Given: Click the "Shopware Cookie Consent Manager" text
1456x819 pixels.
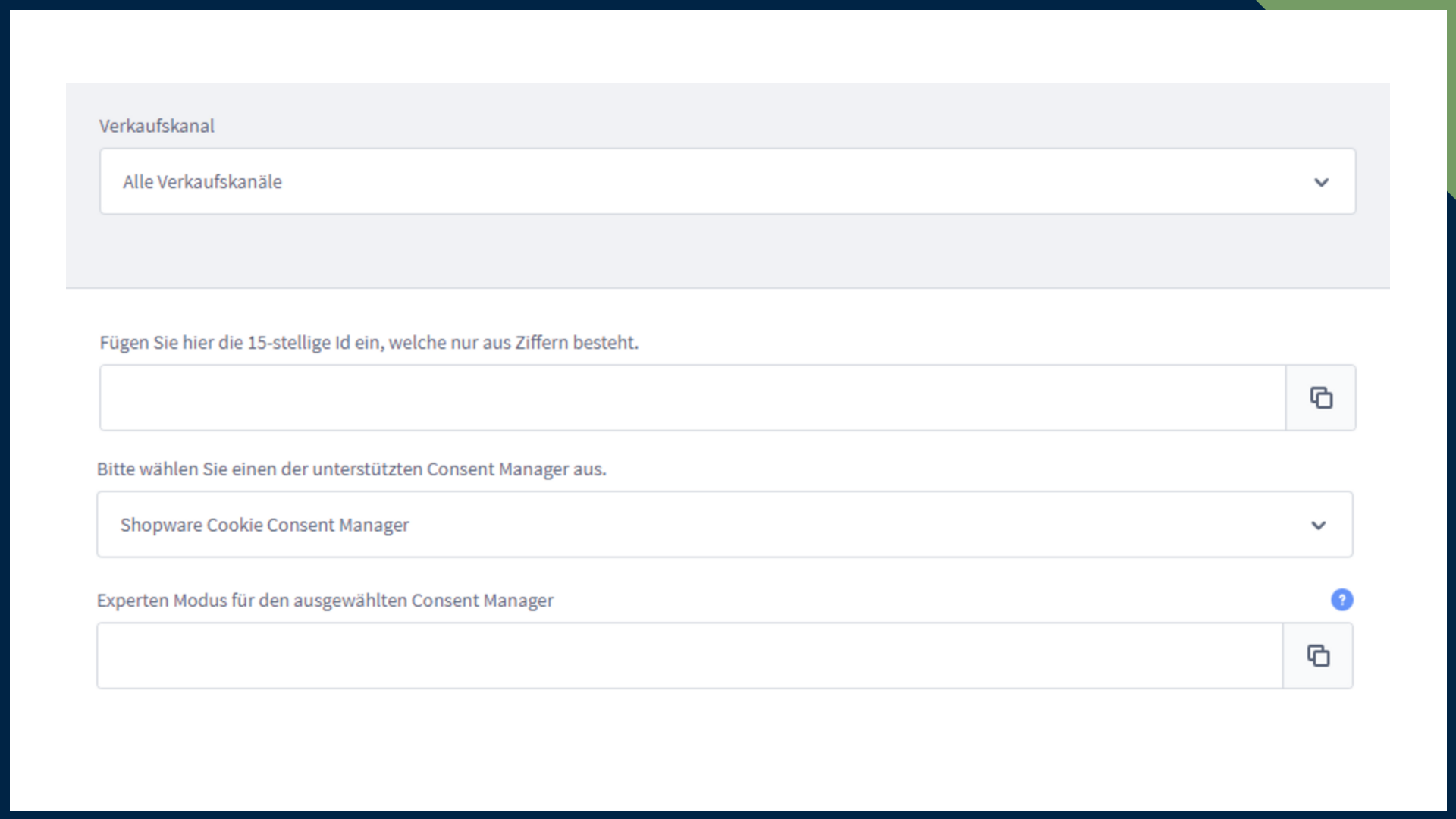Looking at the screenshot, I should coord(264,525).
